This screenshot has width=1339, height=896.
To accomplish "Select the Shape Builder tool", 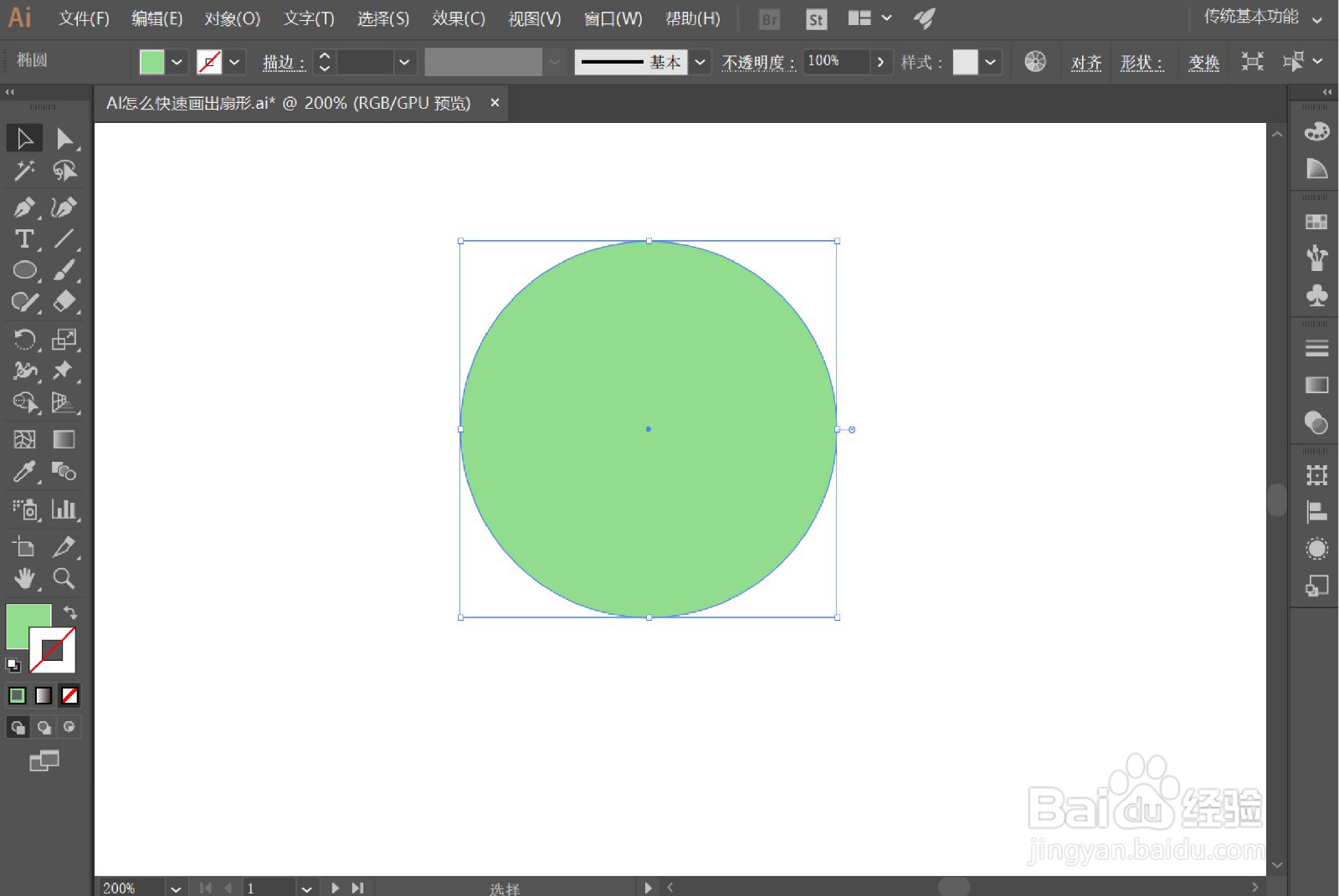I will click(x=24, y=402).
